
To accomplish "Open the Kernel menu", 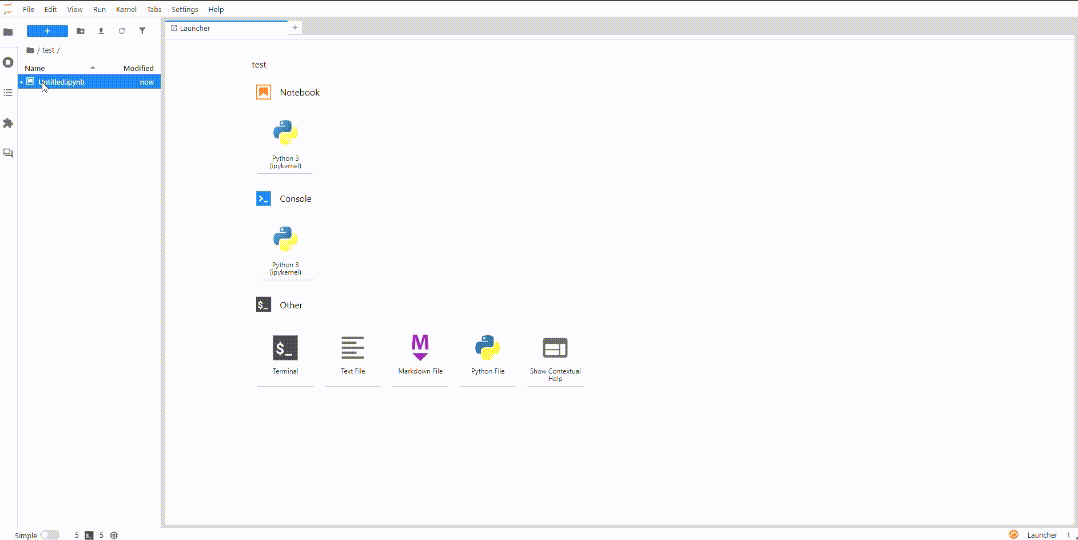I will point(126,9).
